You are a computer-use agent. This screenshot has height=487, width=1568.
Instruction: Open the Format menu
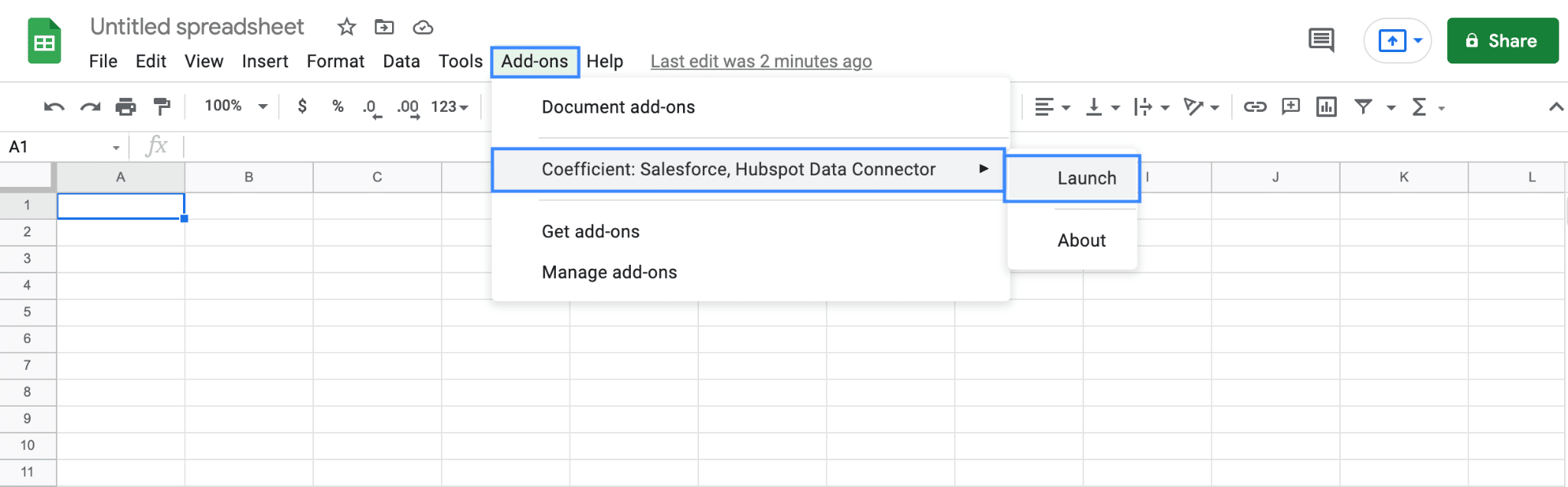pos(335,61)
